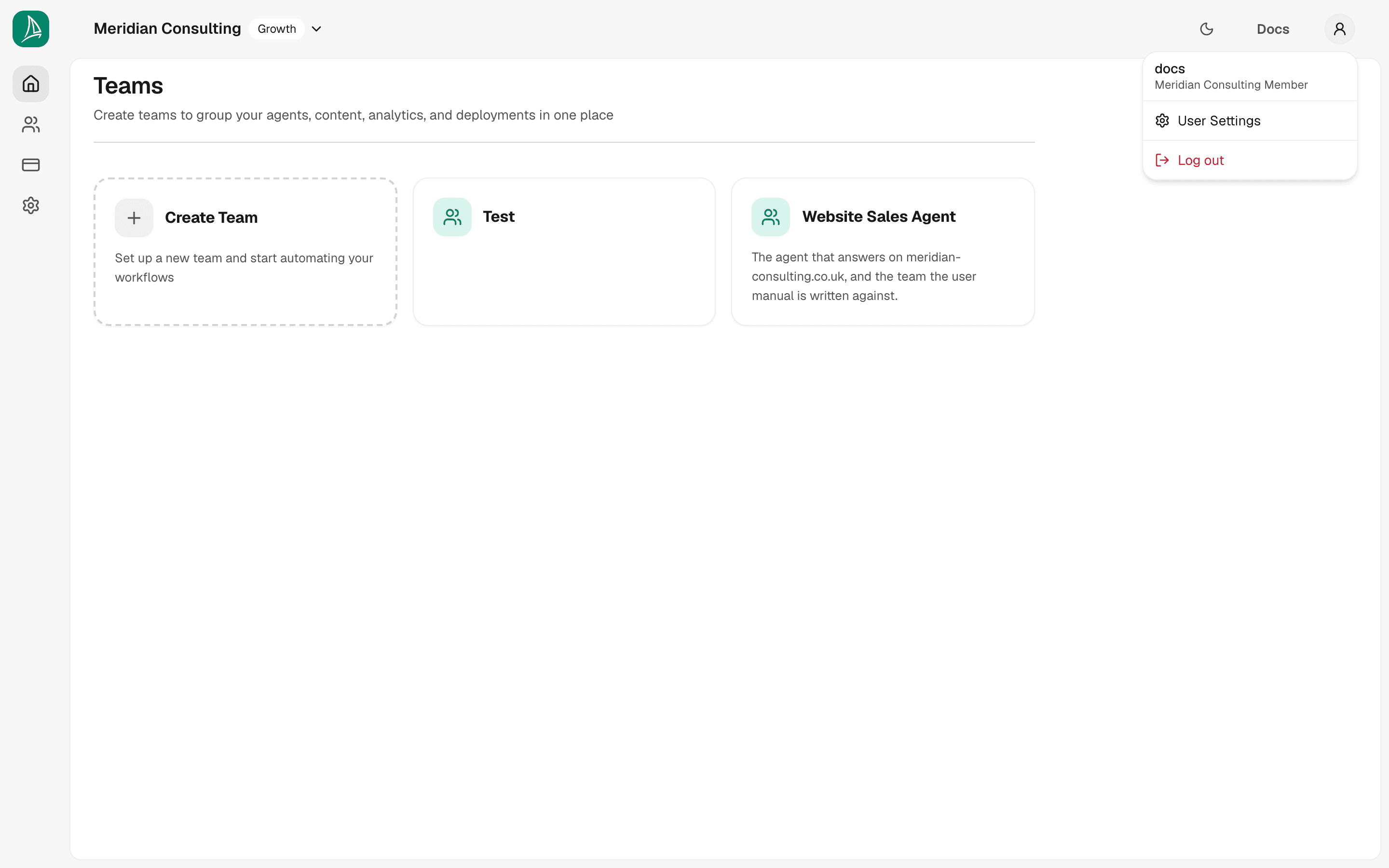The width and height of the screenshot is (1389, 868).
Task: Click the plus icon on Create Team card
Action: 134,218
